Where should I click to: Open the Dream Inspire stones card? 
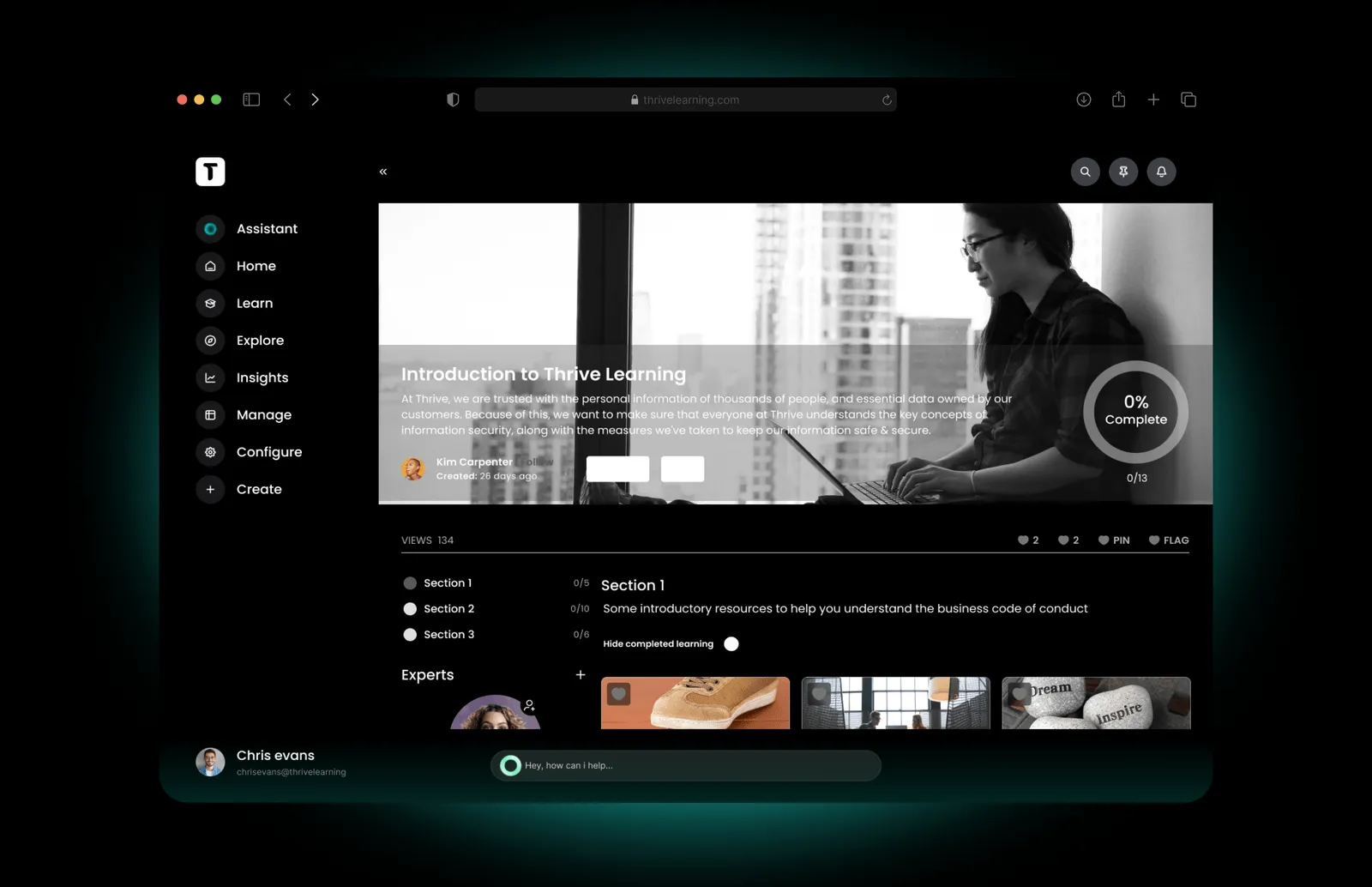click(1097, 703)
